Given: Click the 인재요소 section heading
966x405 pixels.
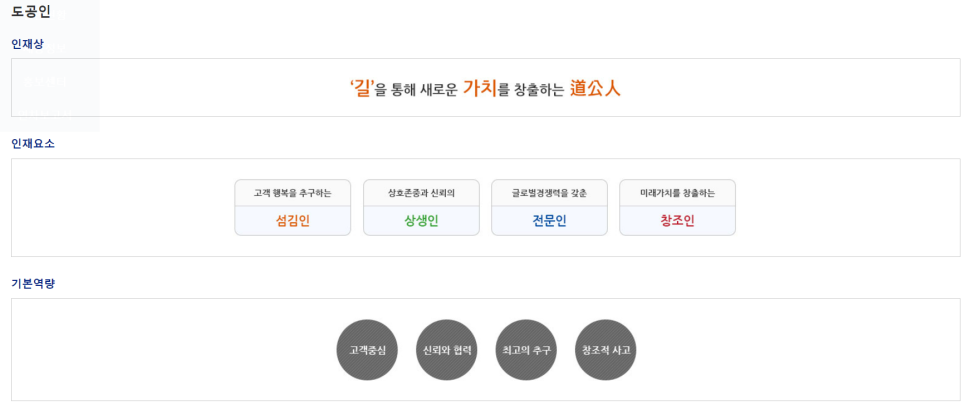Looking at the screenshot, I should (x=33, y=144).
